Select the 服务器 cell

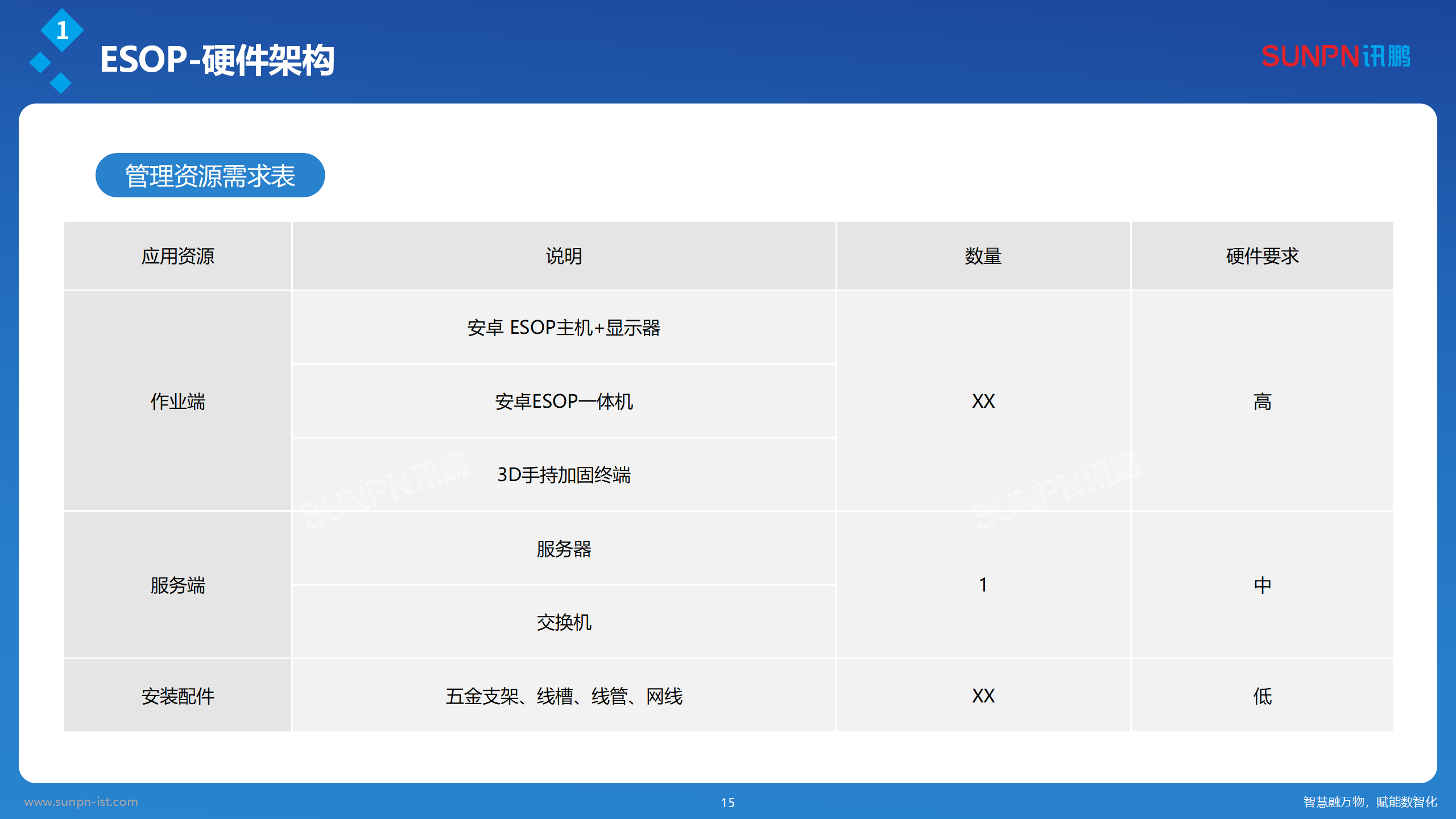click(x=564, y=549)
